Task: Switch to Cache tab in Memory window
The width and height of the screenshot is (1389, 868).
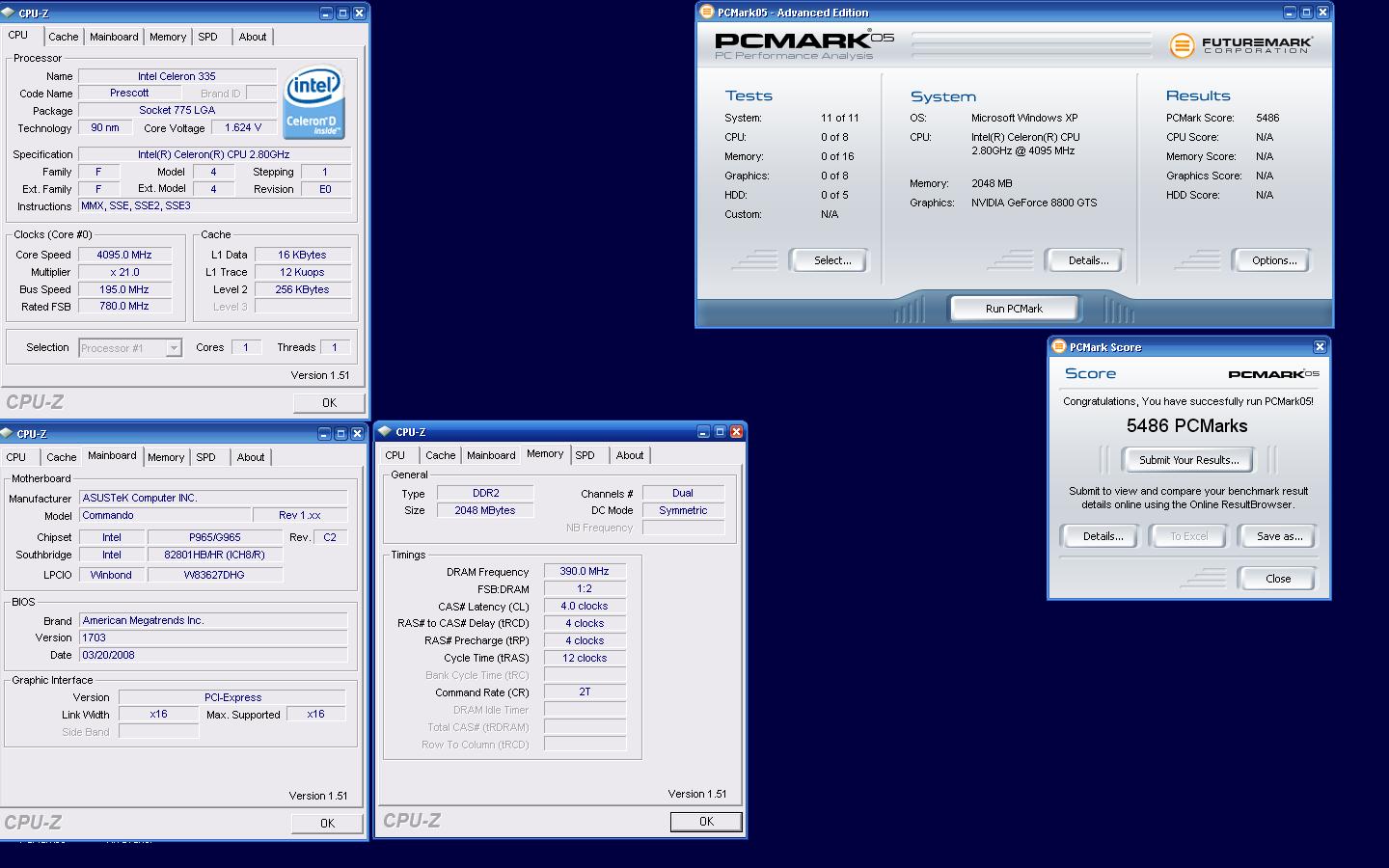Action: tap(441, 455)
